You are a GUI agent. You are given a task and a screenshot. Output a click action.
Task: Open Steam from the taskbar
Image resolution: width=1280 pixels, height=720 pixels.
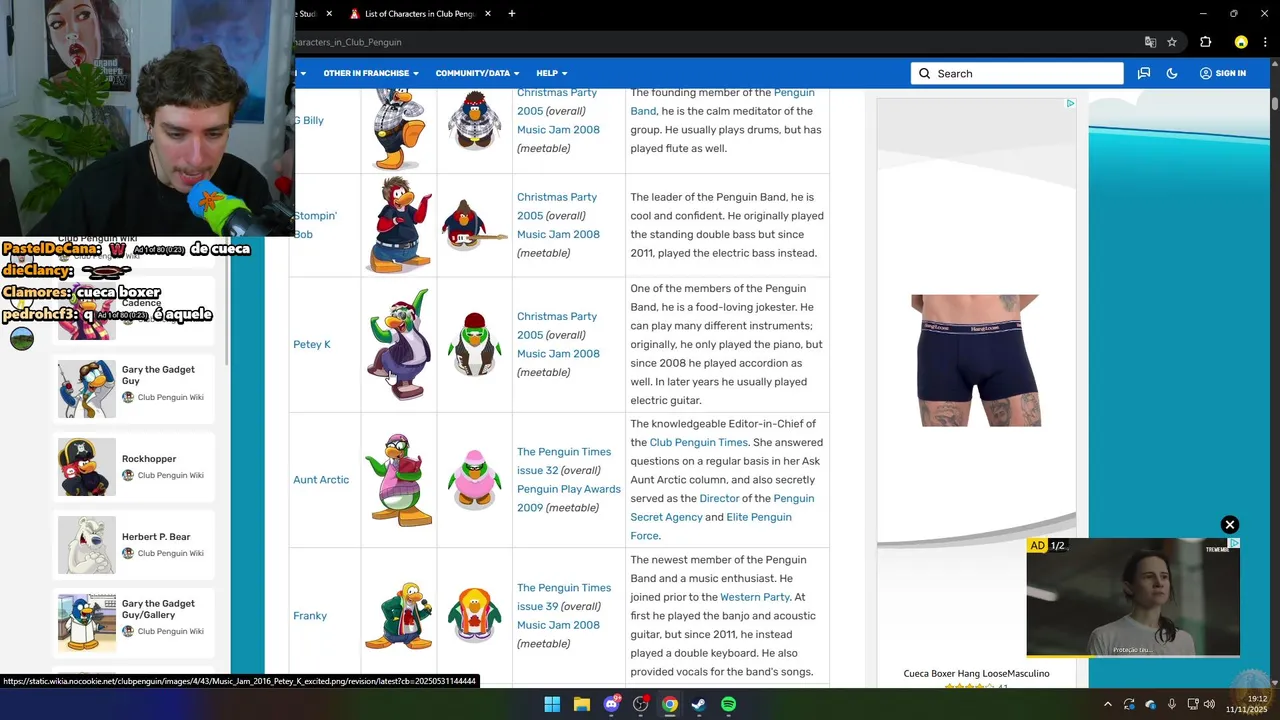[x=699, y=704]
